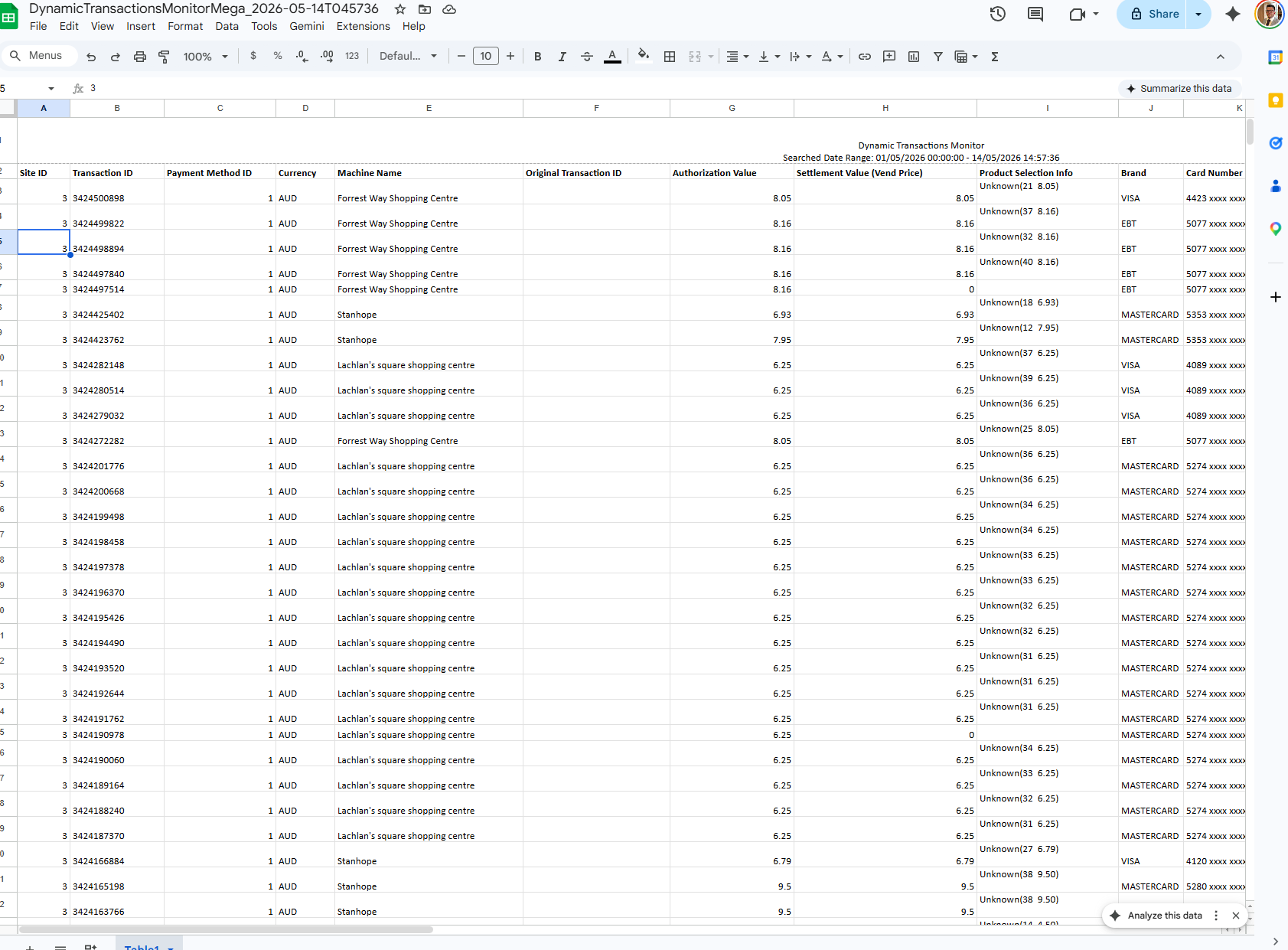The height and width of the screenshot is (950, 1288).
Task: Open the Edit menu
Action: click(69, 26)
